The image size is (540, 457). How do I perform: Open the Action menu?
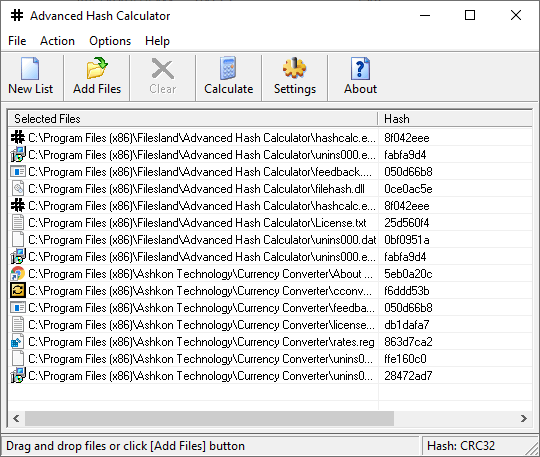coord(57,41)
